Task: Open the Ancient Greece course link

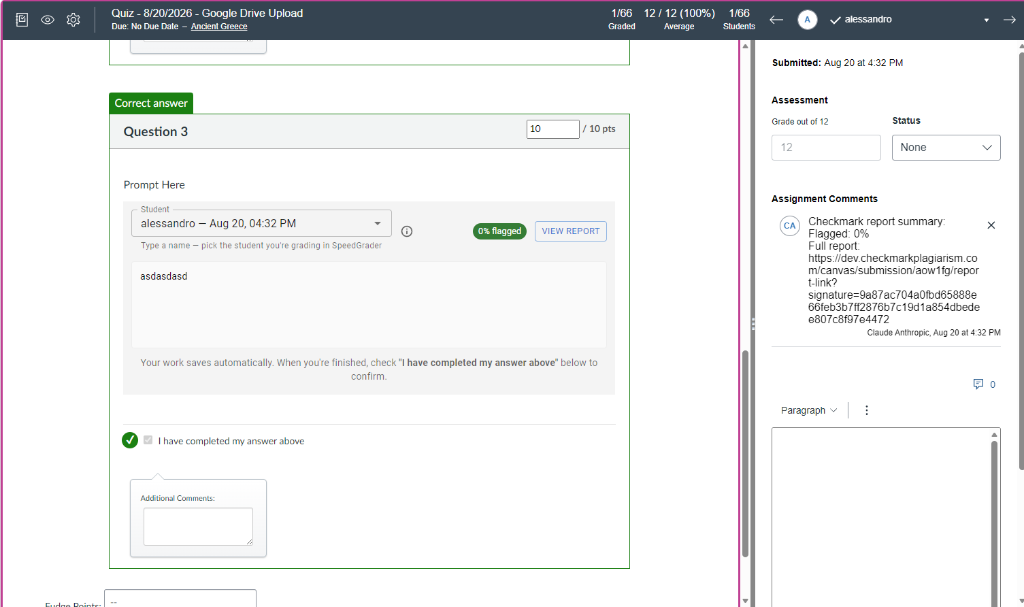Action: click(x=219, y=27)
